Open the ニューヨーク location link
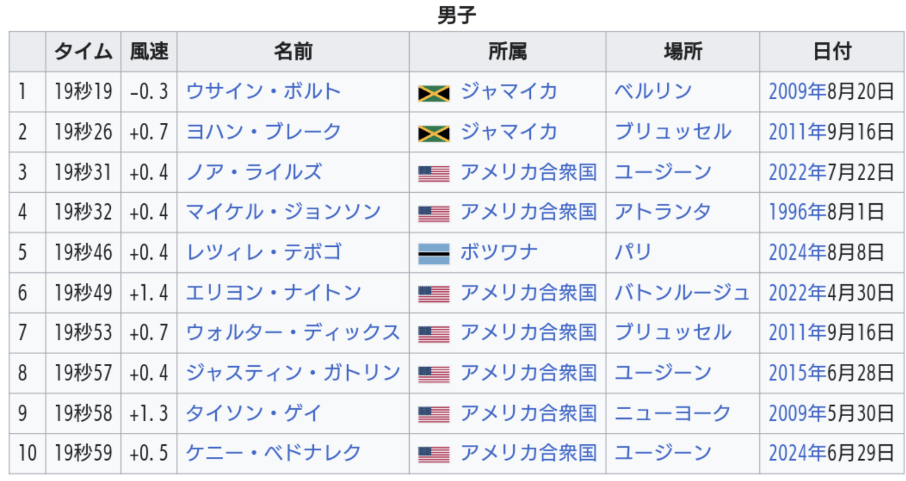Screen dimensions: 906x481 [672, 413]
